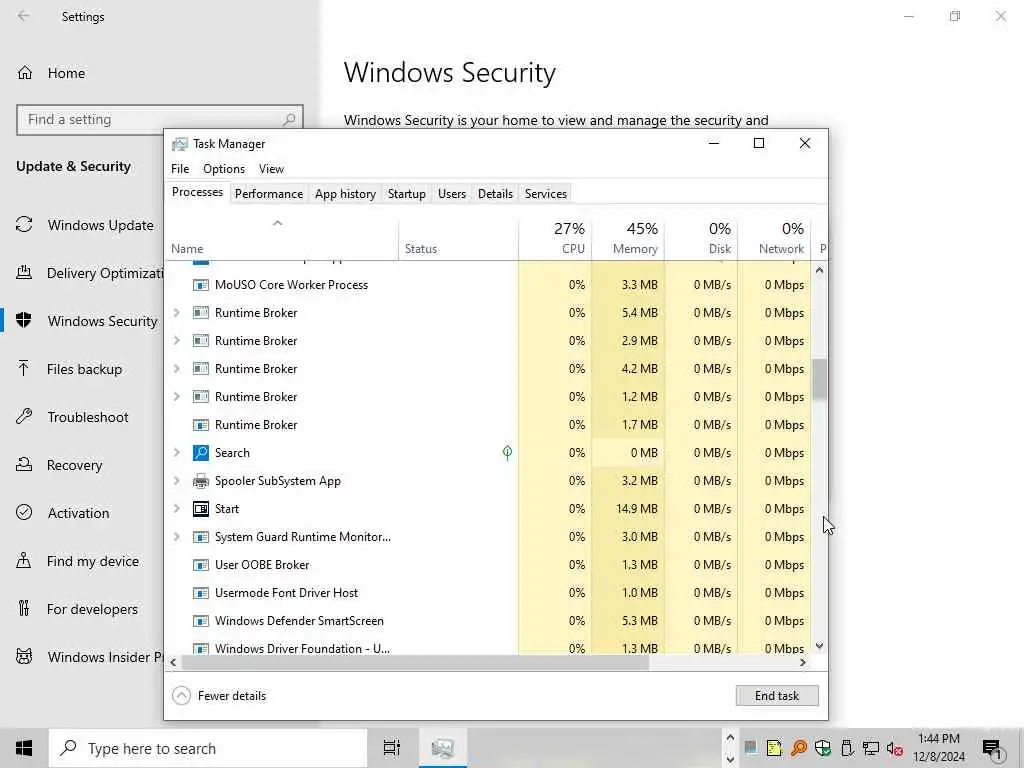Select the Windows Defender SmartScreen row
This screenshot has height=768, width=1024.
coord(488,621)
